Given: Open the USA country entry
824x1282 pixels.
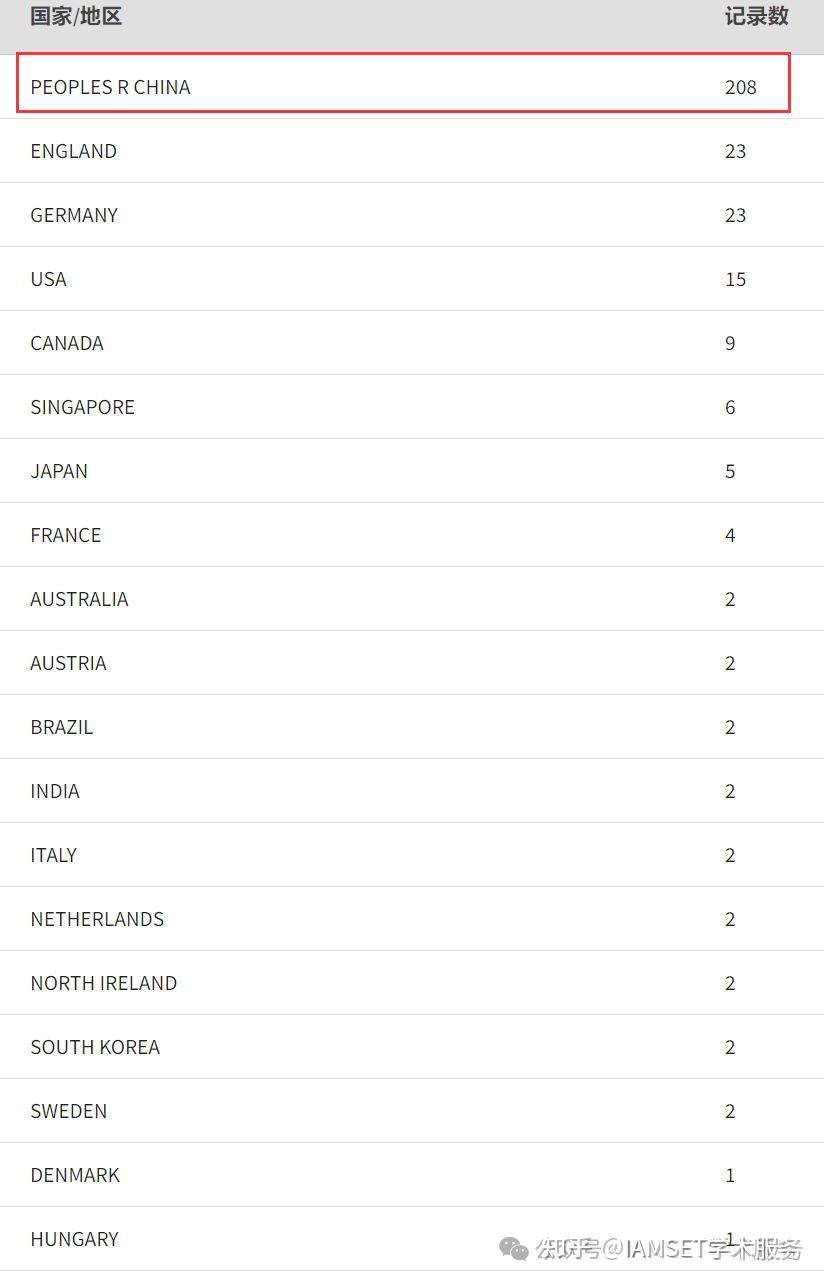Looking at the screenshot, I should point(48,279).
